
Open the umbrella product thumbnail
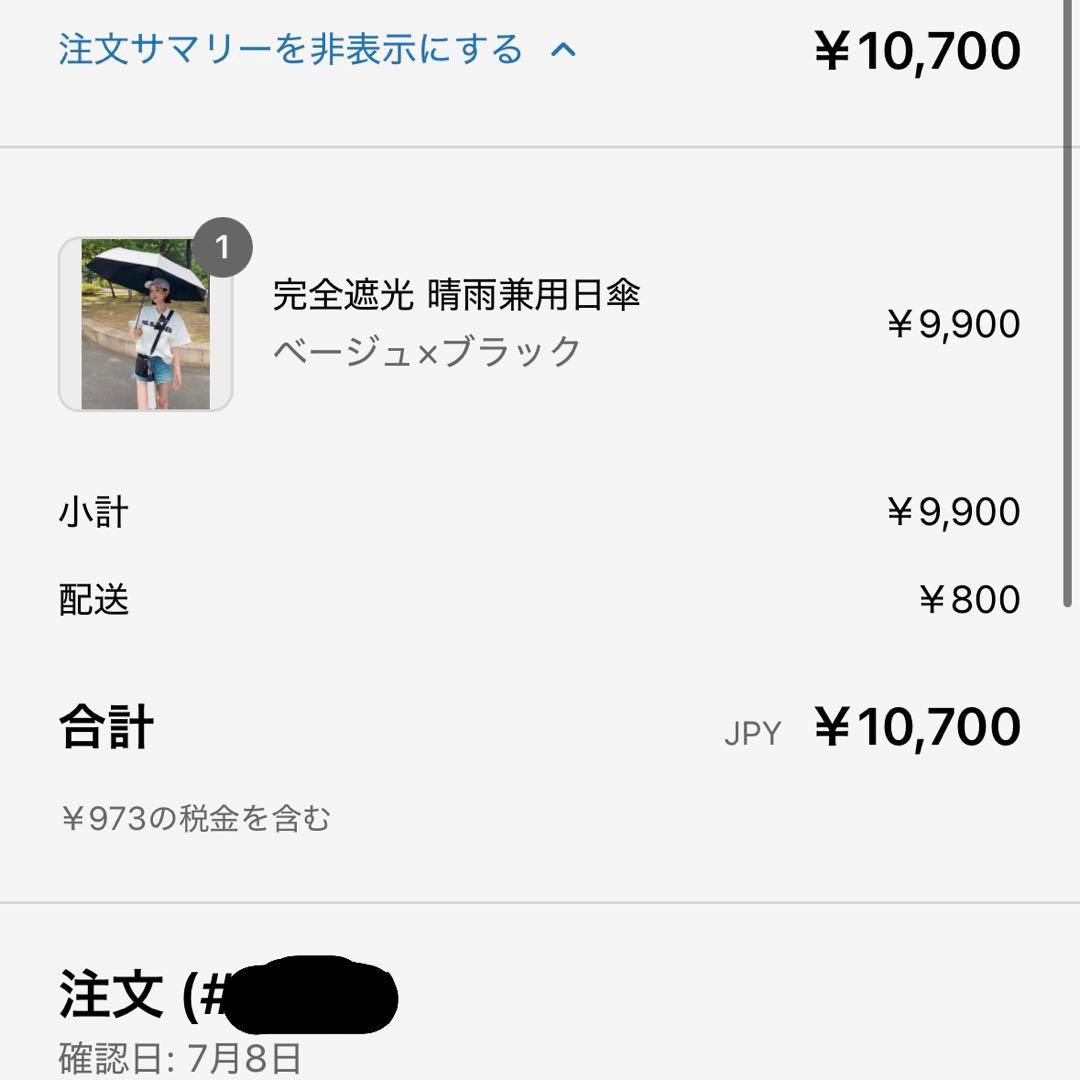[146, 325]
